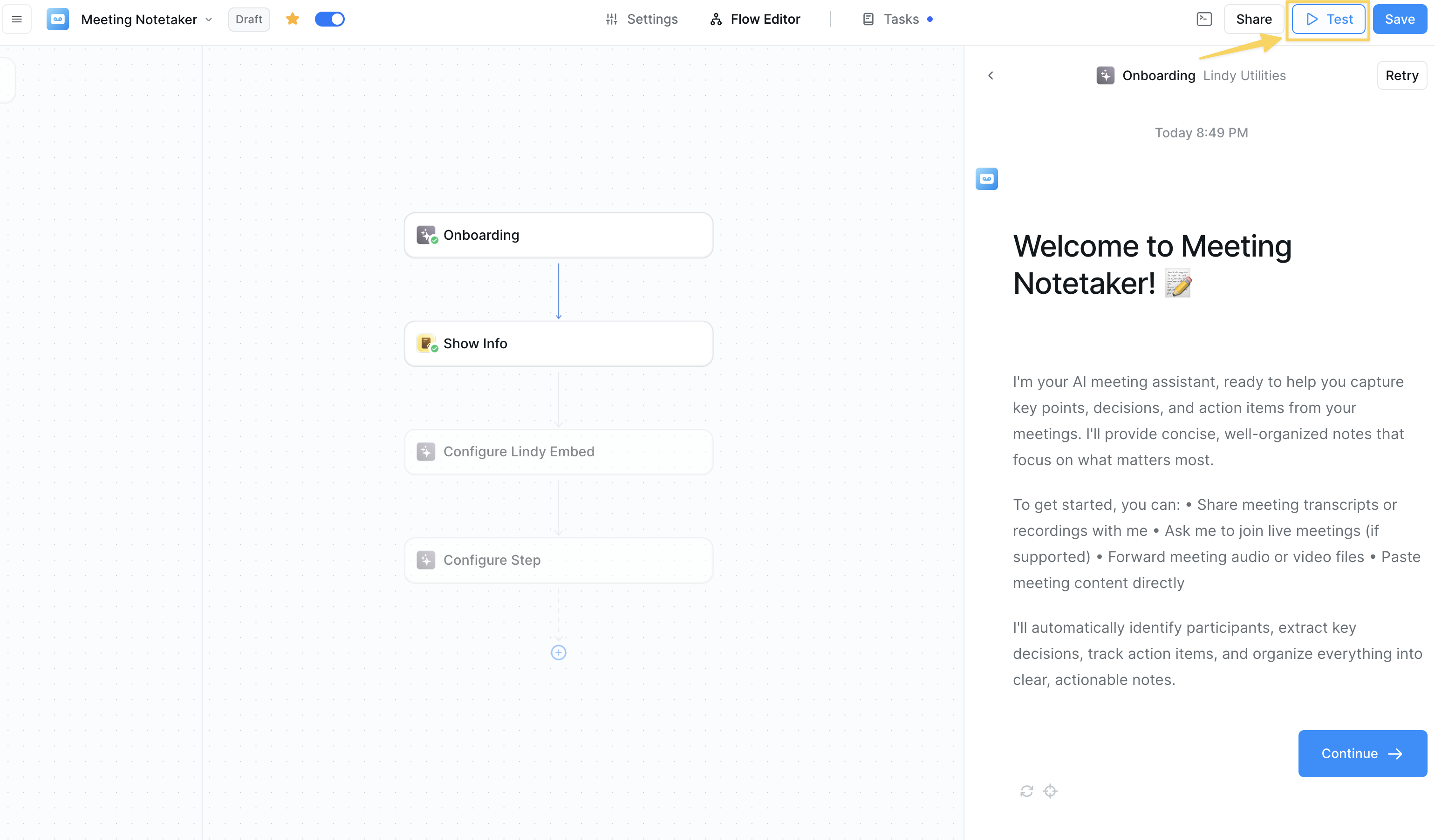Toggle the favorite star
Screen dimensions: 1435x840
coord(292,20)
